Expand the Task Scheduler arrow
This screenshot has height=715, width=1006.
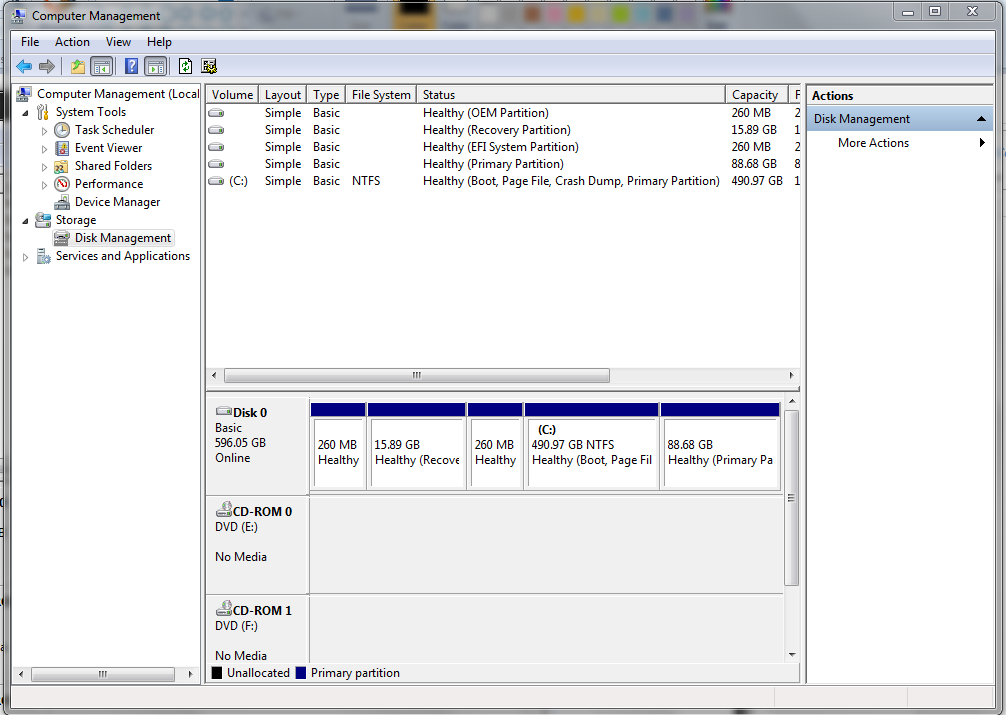point(44,131)
